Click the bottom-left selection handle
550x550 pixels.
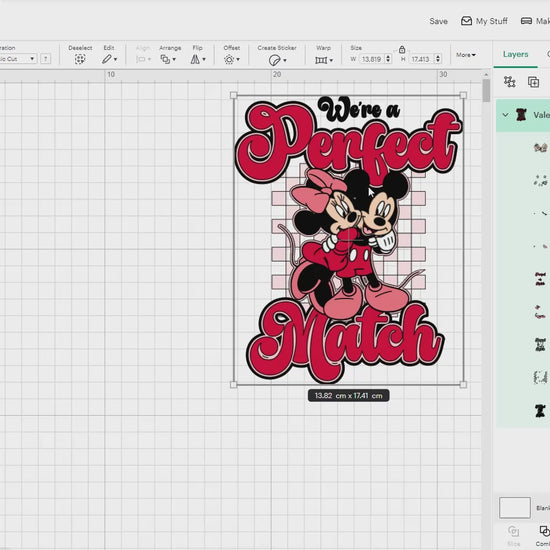(234, 385)
